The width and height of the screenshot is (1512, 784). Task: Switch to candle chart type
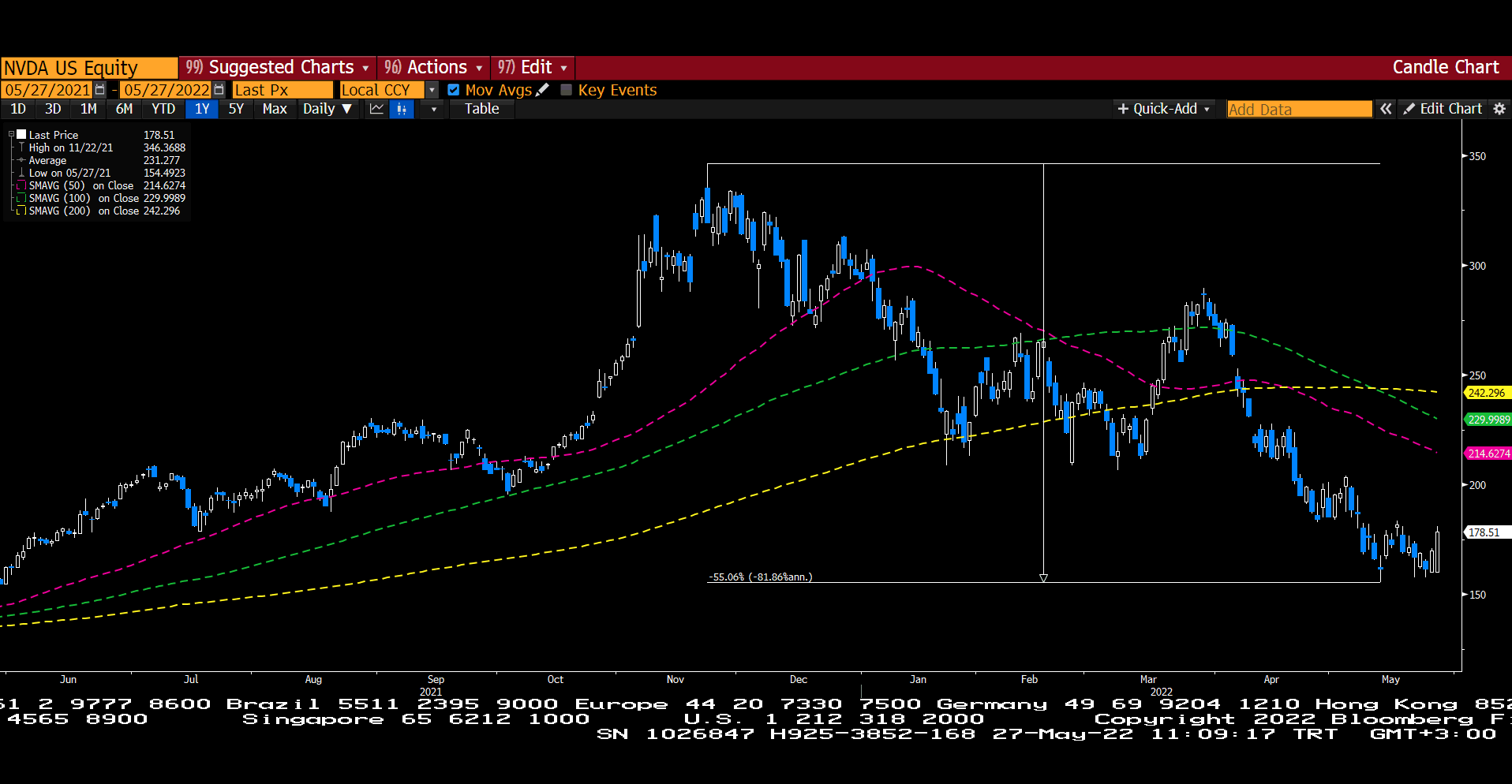[402, 109]
